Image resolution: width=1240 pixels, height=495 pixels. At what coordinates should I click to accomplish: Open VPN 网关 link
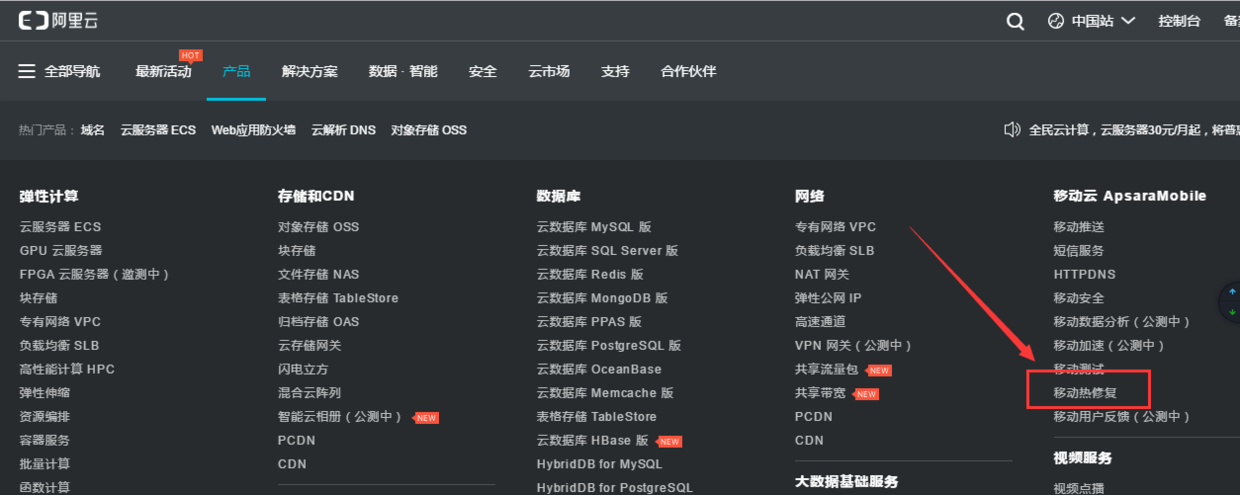(x=853, y=345)
